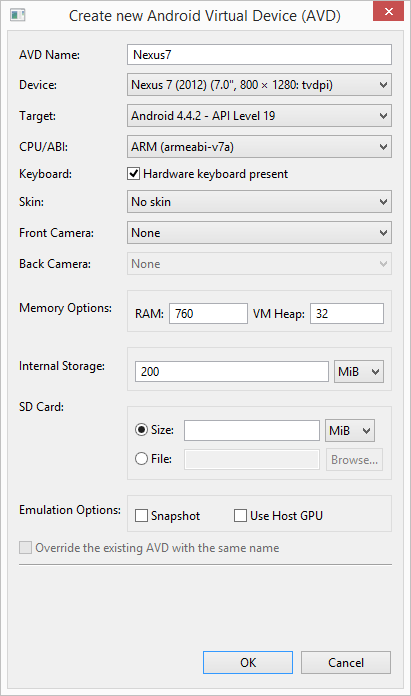The width and height of the screenshot is (411, 696).
Task: Click the disabled Back Camera dropdown
Action: pyautogui.click(x=259, y=264)
